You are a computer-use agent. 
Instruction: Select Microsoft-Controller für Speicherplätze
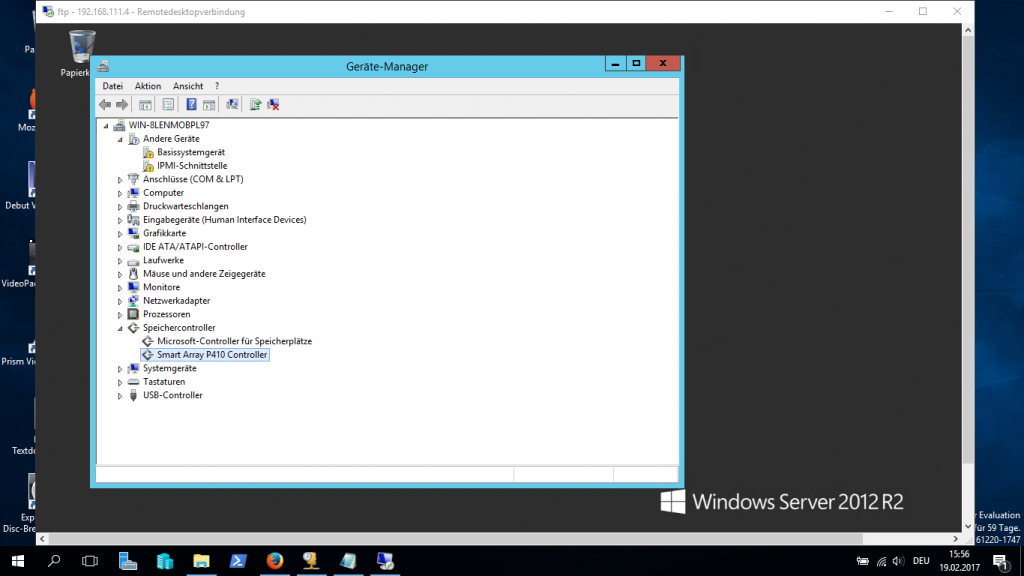234,342
